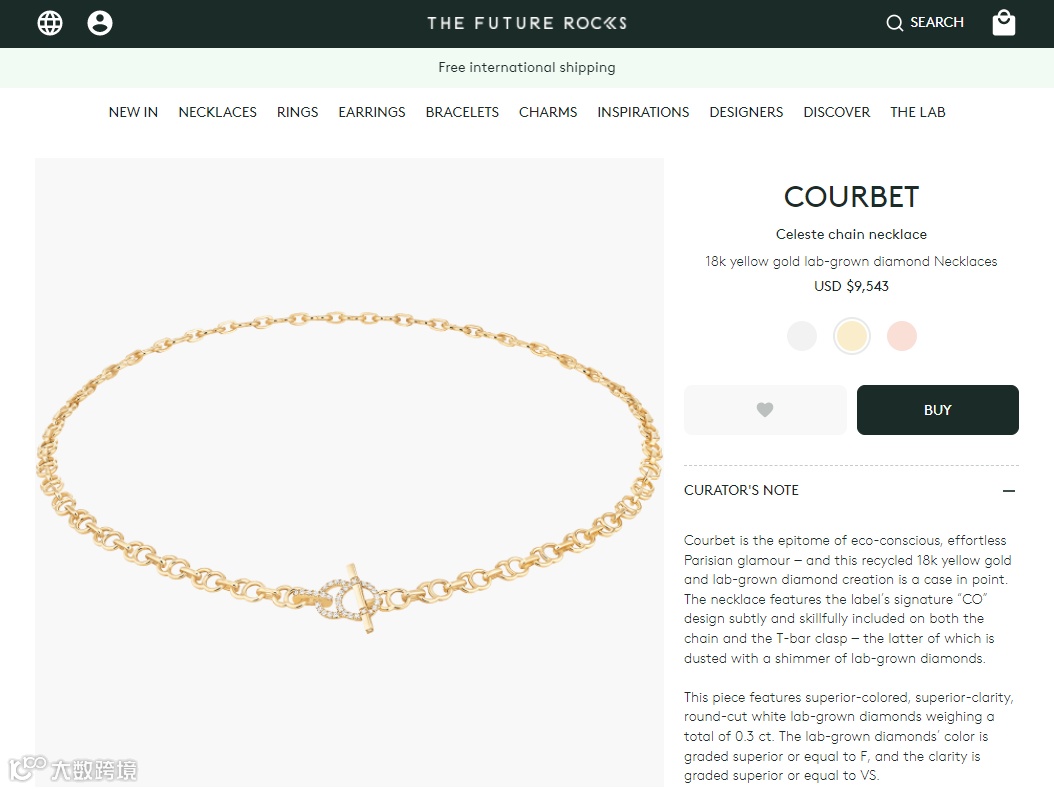Select the rose gold color swatch
The image size is (1054, 789).
(901, 335)
